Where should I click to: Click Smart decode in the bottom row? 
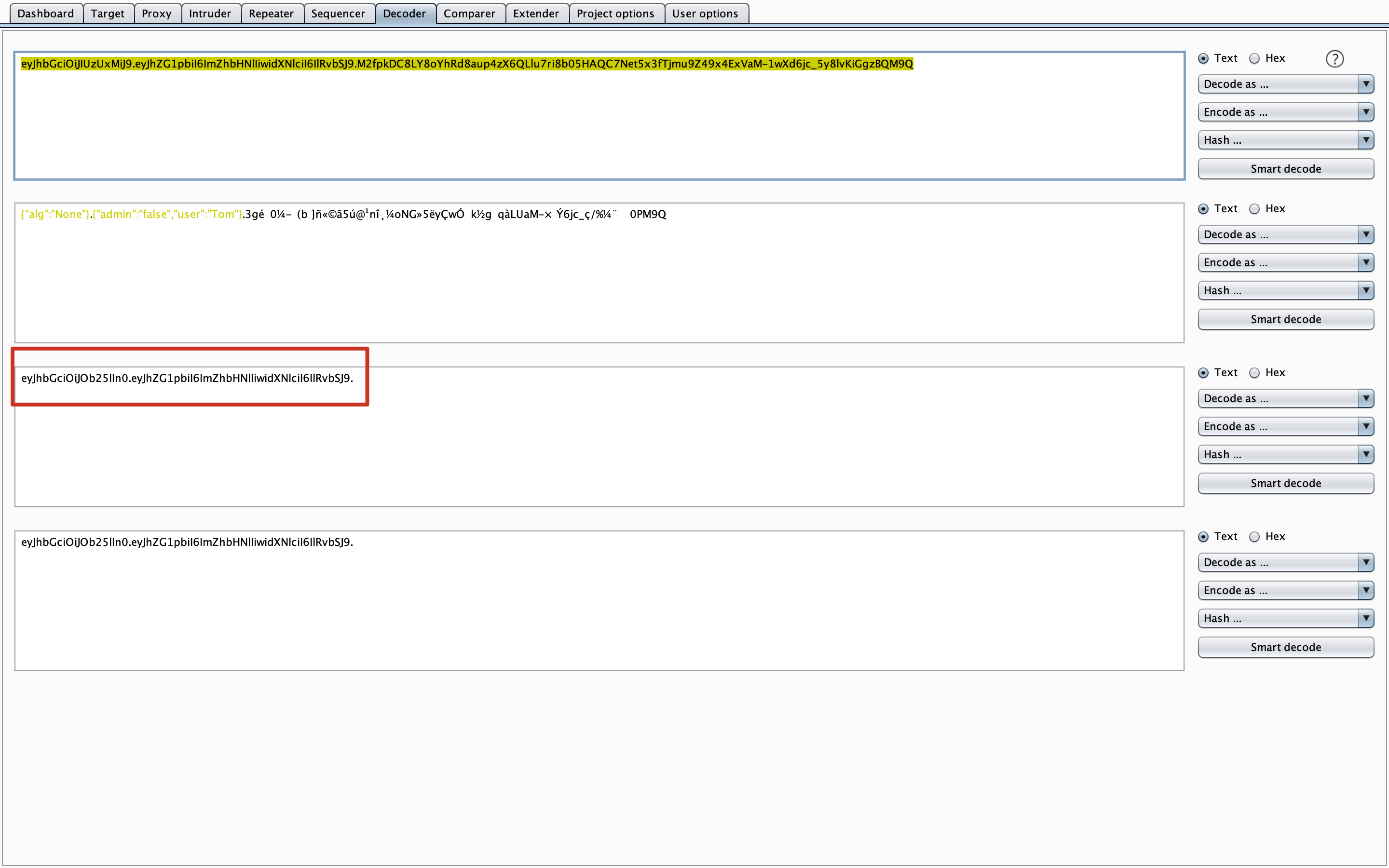(x=1285, y=647)
